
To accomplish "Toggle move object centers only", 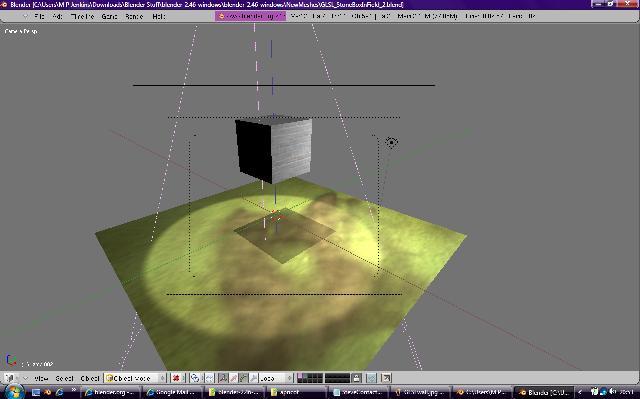I will tap(209, 378).
